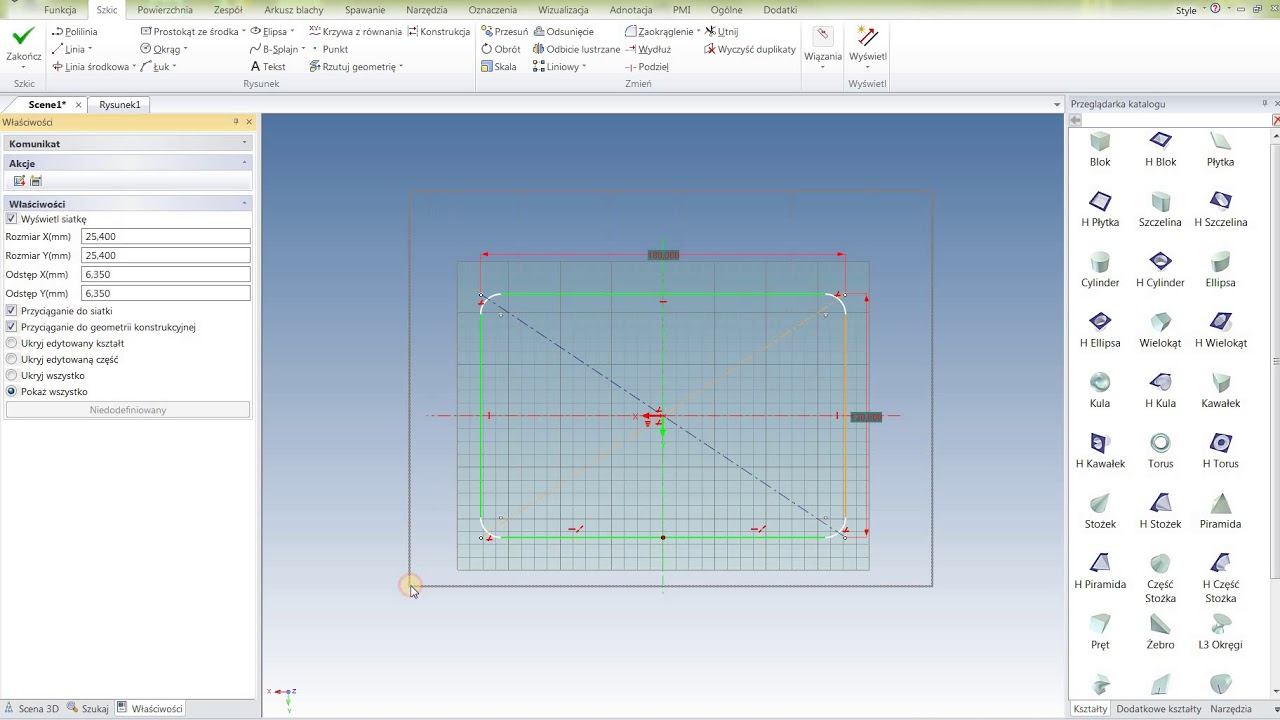This screenshot has height=720, width=1280.
Task: Toggle the Konstrukcja tool
Action: tap(438, 32)
